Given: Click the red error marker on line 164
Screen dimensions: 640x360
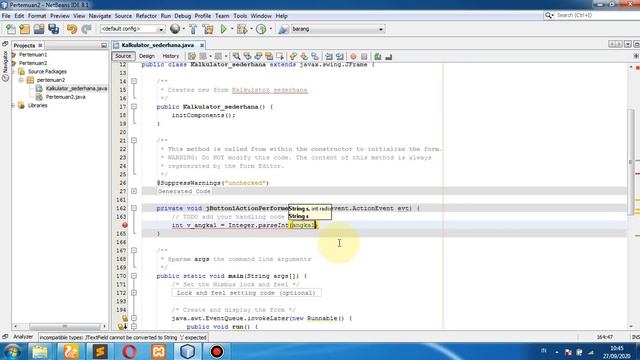Looking at the screenshot, I should 125,225.
